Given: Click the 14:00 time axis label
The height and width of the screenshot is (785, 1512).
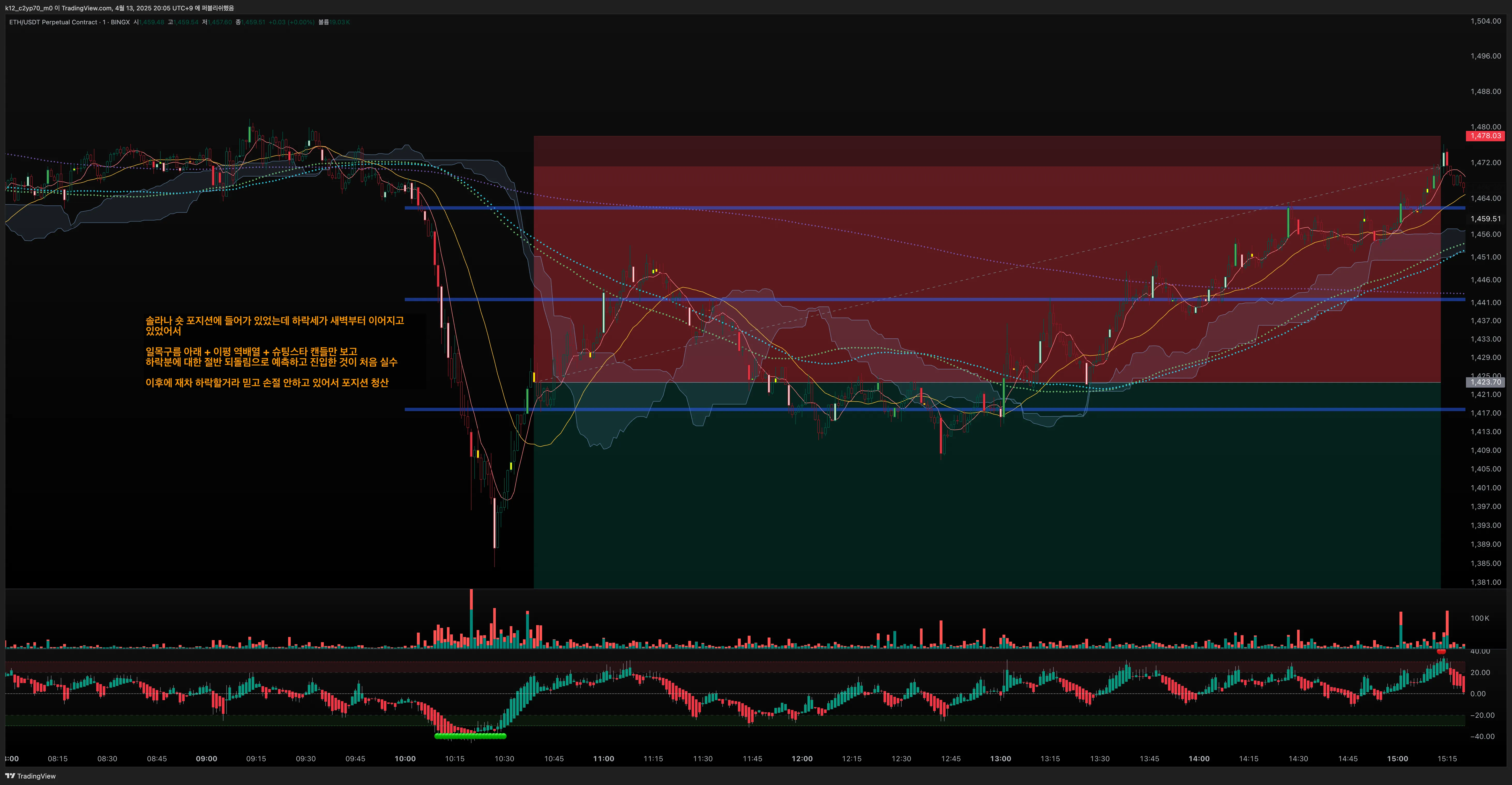Looking at the screenshot, I should point(1199,759).
